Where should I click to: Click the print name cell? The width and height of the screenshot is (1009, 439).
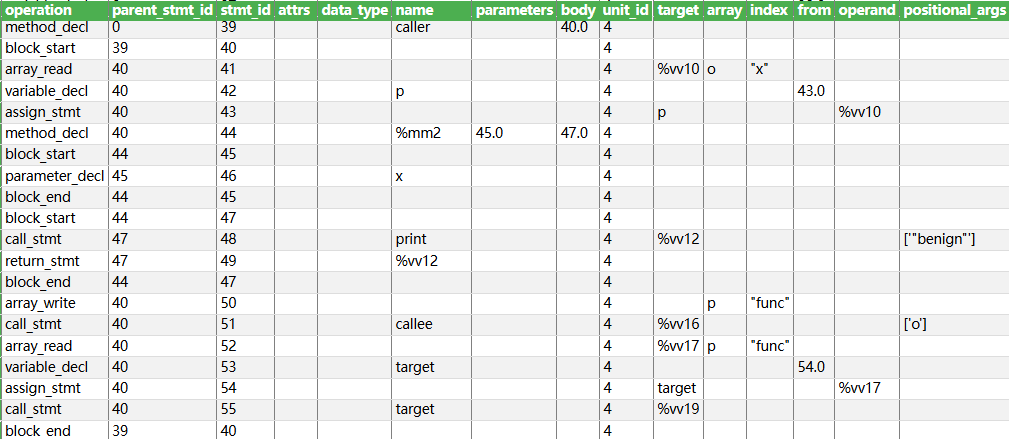coord(432,239)
